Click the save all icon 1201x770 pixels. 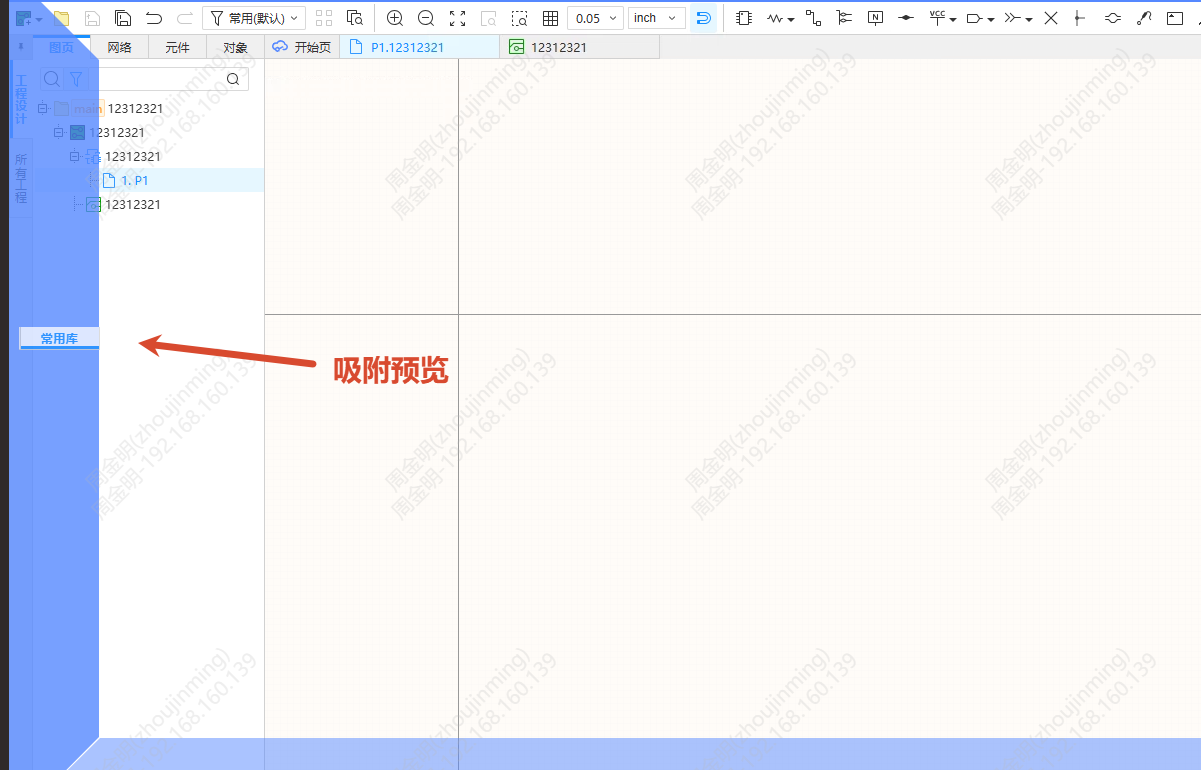[x=123, y=18]
